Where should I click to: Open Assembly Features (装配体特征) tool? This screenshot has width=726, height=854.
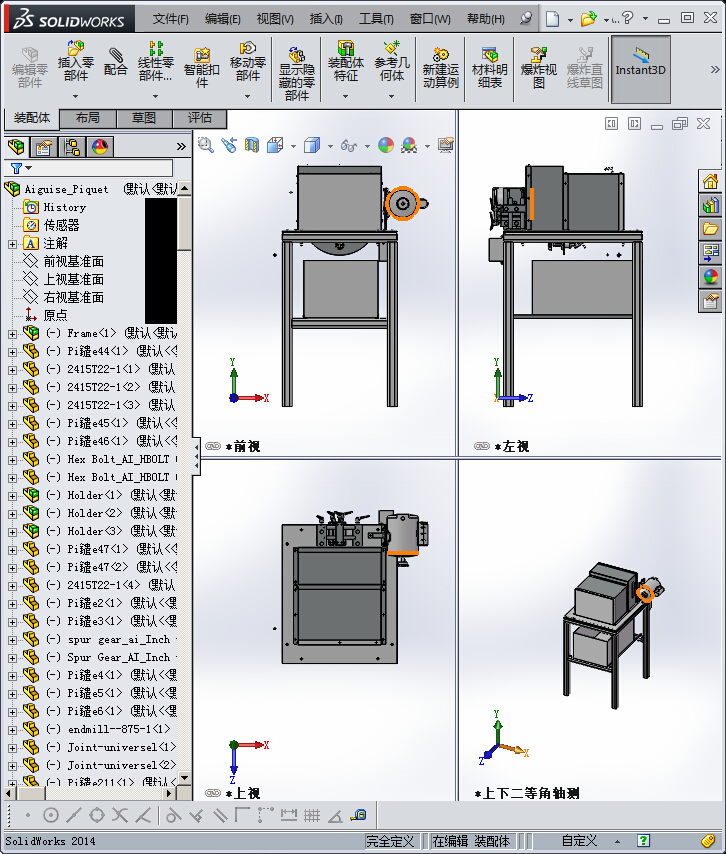[345, 61]
